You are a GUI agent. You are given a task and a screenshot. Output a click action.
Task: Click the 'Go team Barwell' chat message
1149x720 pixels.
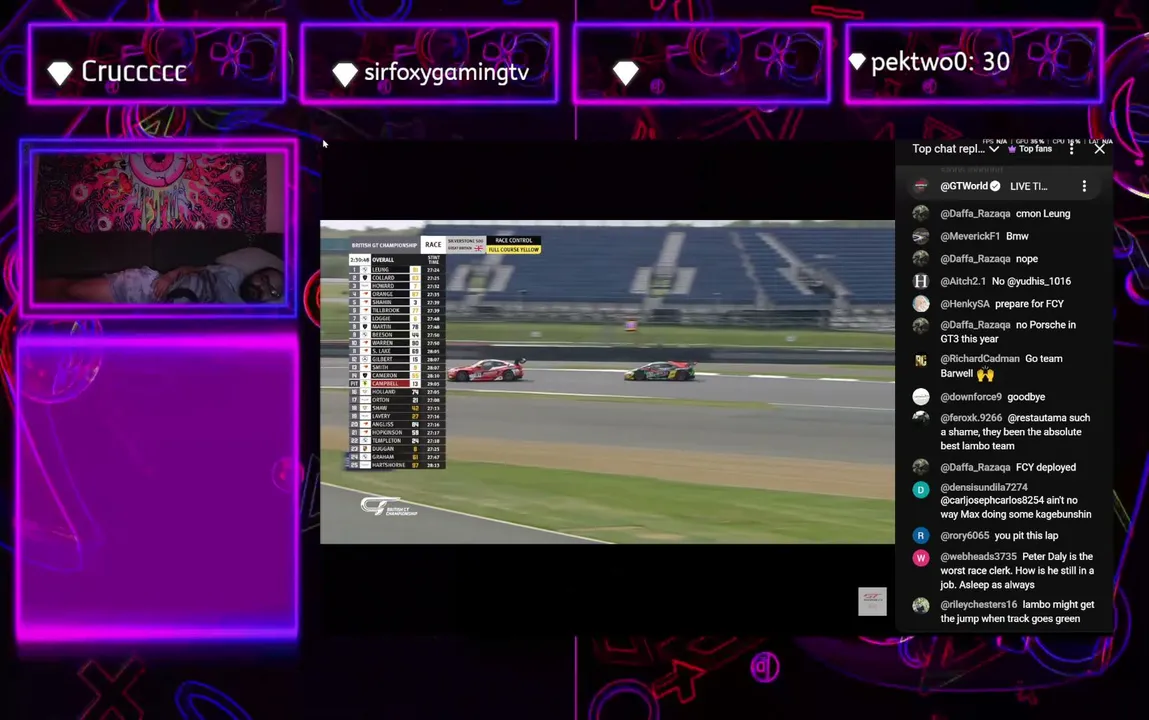pos(1001,365)
